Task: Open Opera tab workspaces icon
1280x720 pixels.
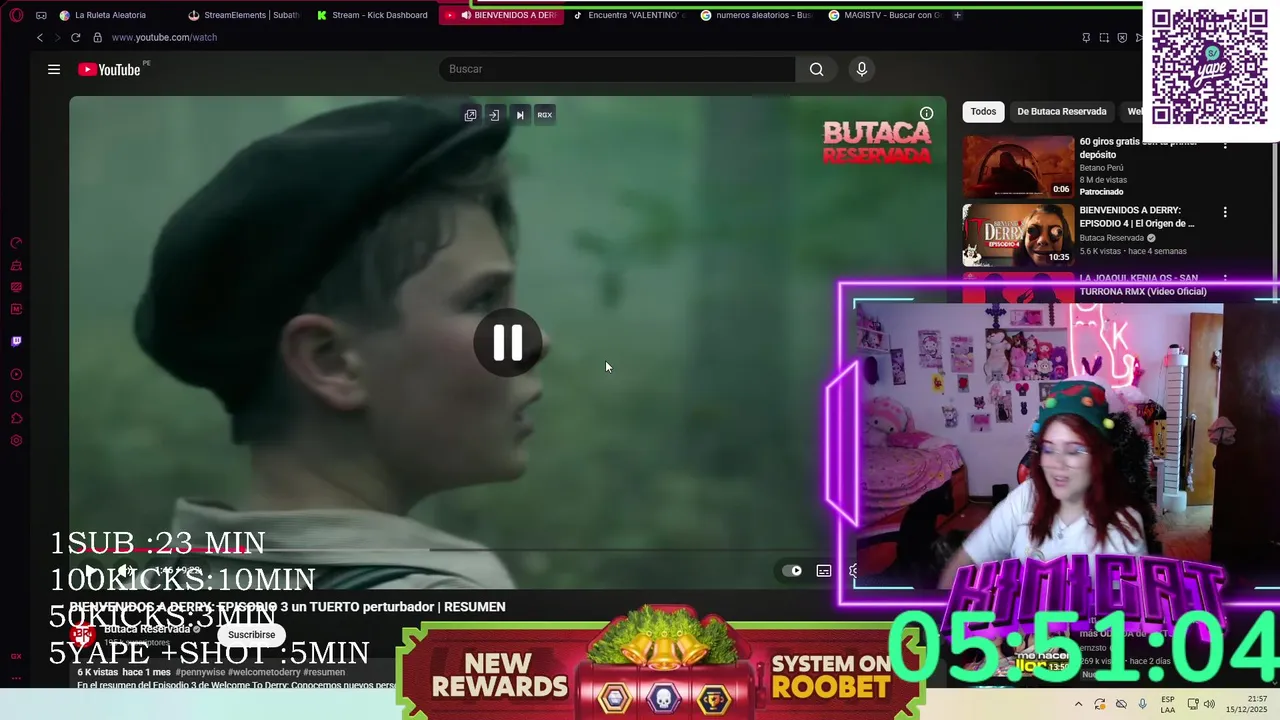Action: pyautogui.click(x=41, y=15)
